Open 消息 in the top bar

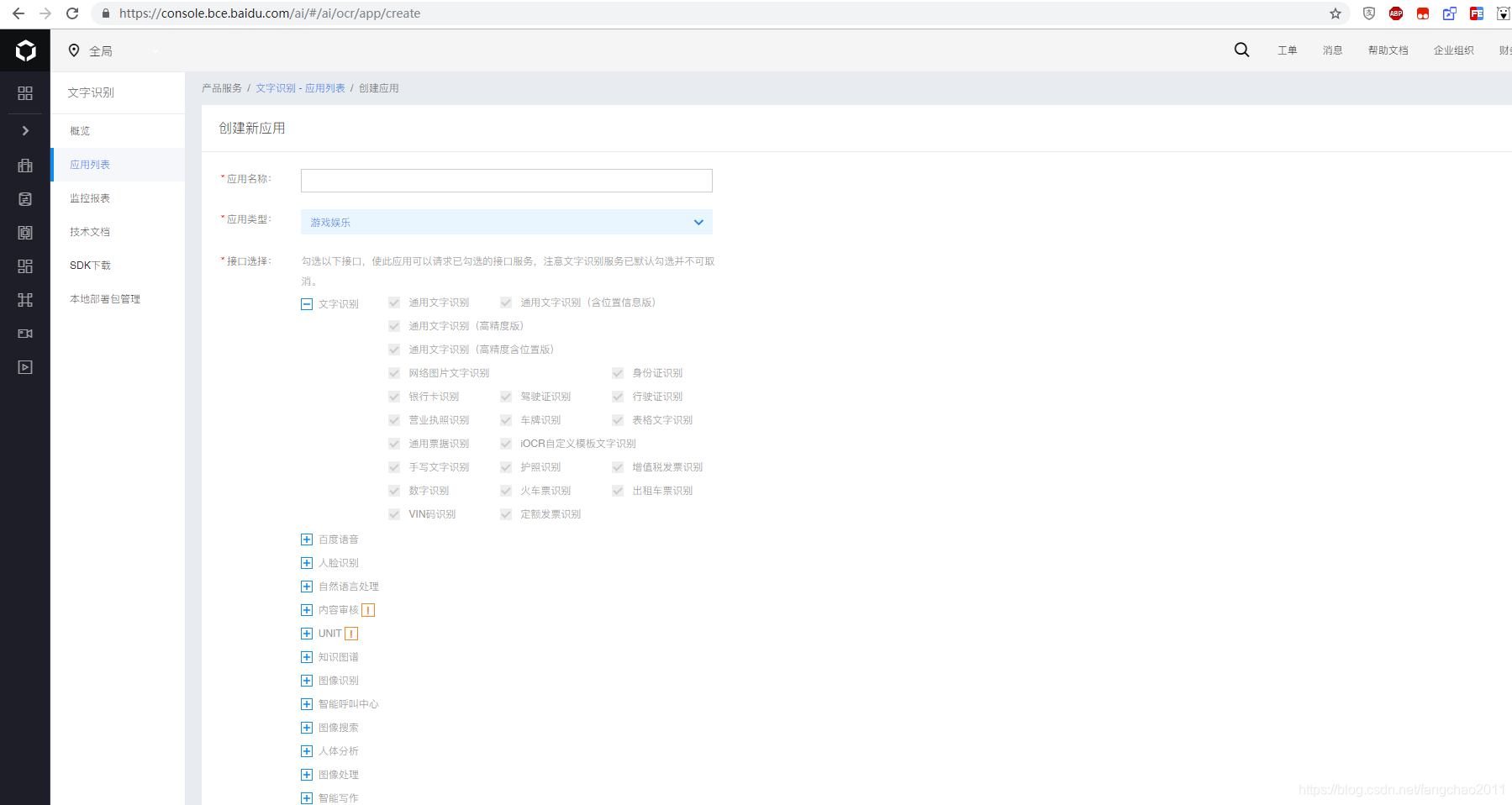click(1333, 50)
